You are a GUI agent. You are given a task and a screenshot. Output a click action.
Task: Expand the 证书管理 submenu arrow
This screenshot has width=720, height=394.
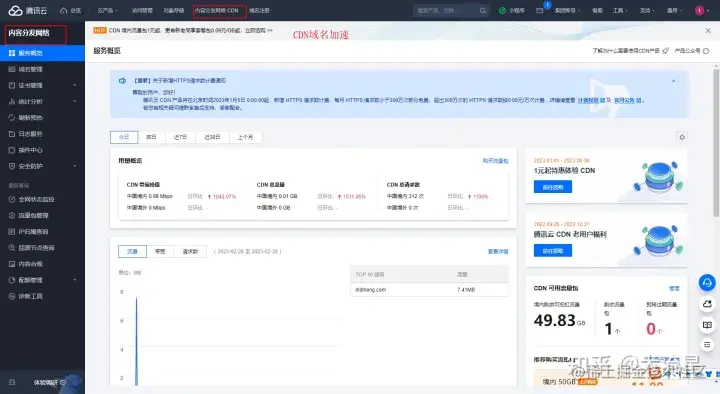pos(75,85)
